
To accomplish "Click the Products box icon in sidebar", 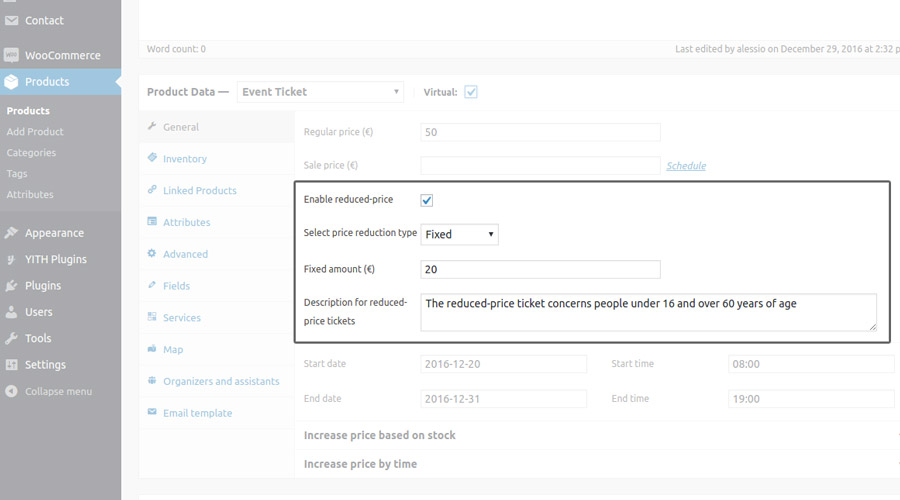I will [11, 82].
